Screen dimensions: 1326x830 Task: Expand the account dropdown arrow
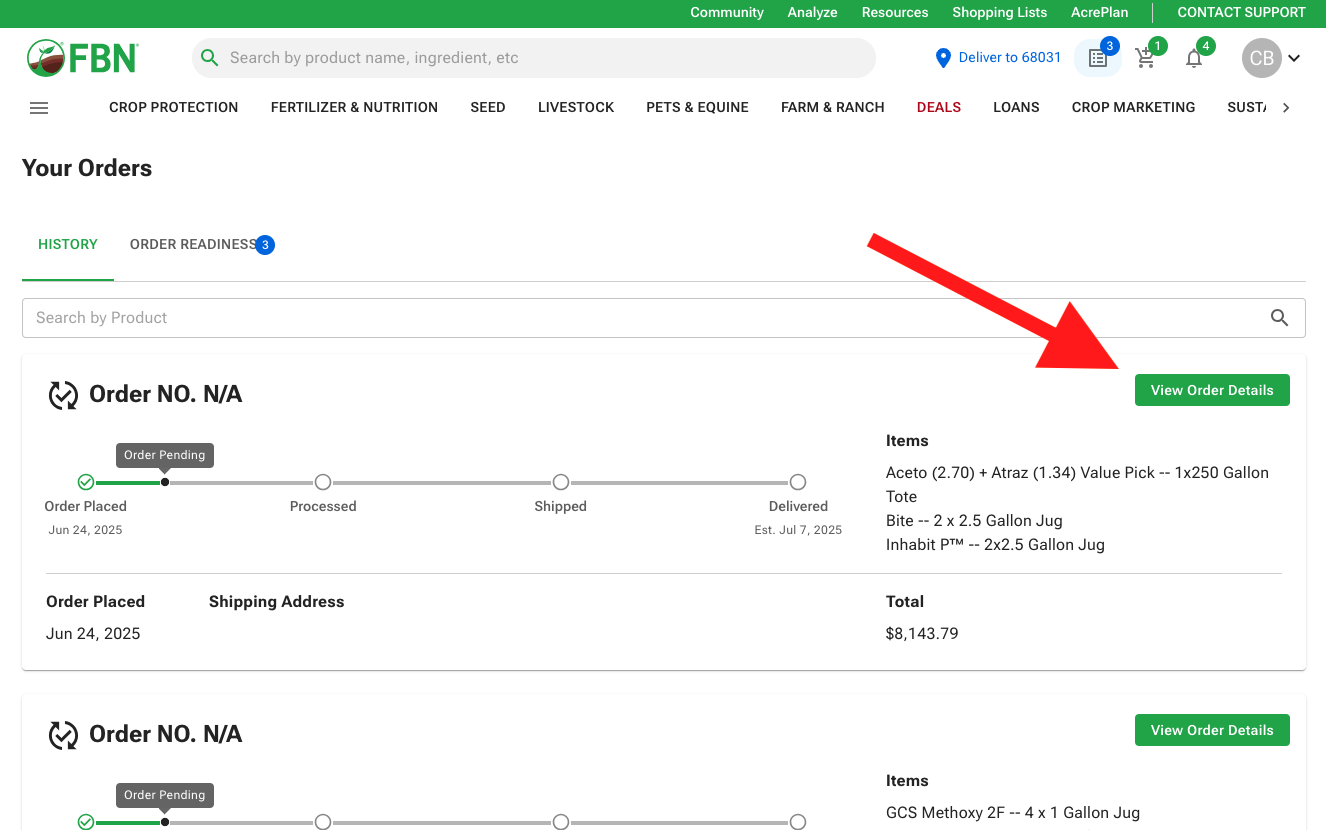pyautogui.click(x=1294, y=58)
